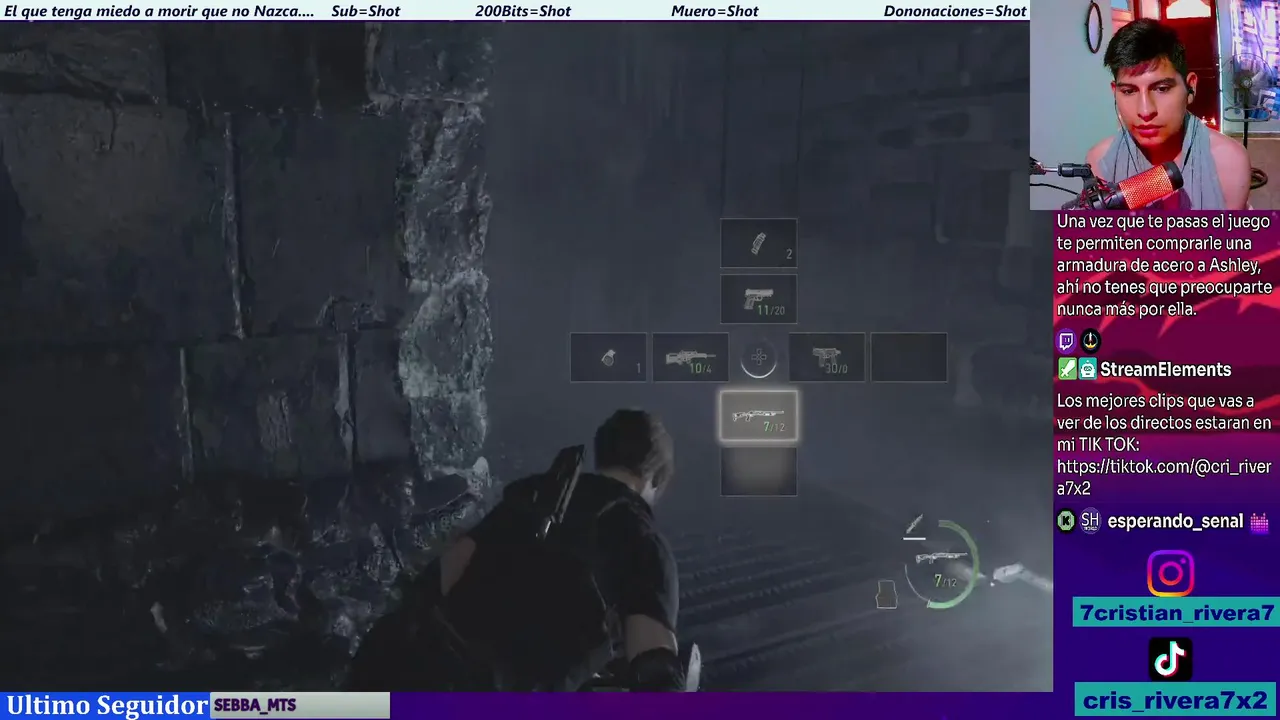This screenshot has width=1280, height=720.
Task: Click the 7cristian_rivera7 Instagram handle
Action: (x=1177, y=613)
